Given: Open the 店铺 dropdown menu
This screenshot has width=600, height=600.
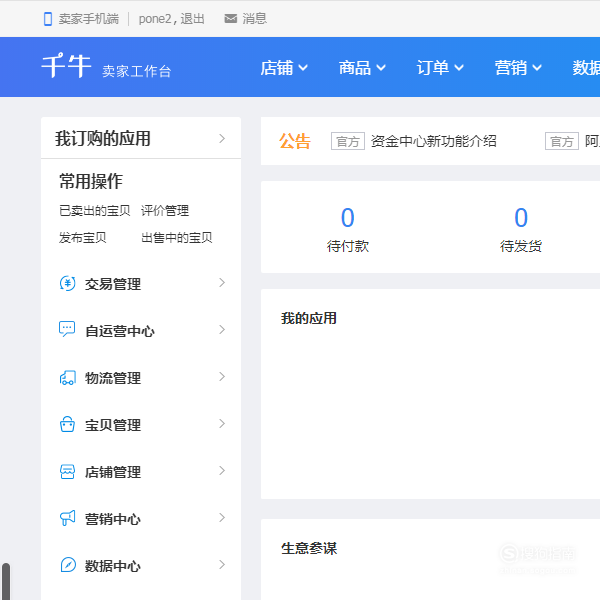Looking at the screenshot, I should pyautogui.click(x=284, y=68).
